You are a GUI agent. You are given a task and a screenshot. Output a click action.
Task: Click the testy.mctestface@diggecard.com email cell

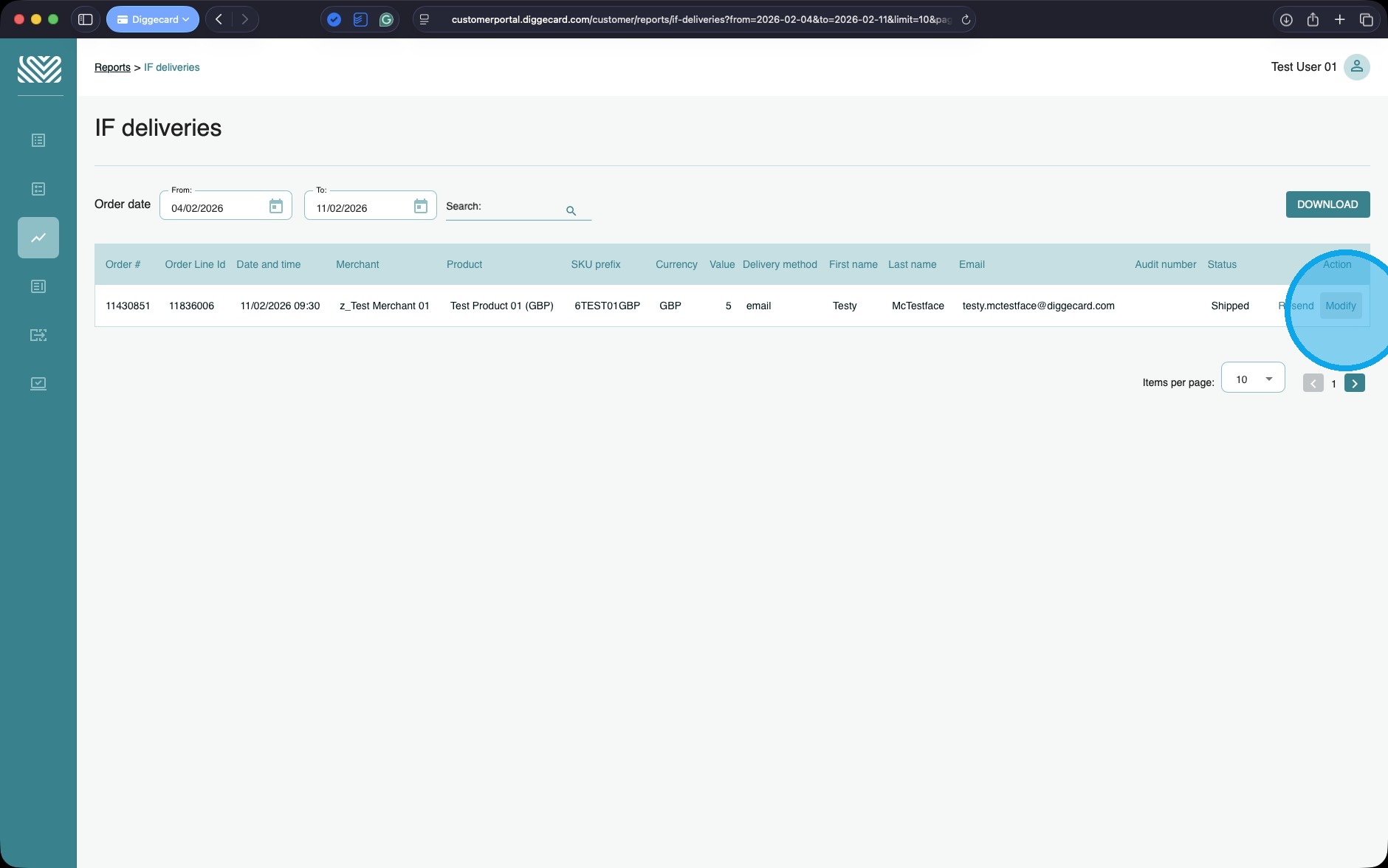(x=1039, y=306)
